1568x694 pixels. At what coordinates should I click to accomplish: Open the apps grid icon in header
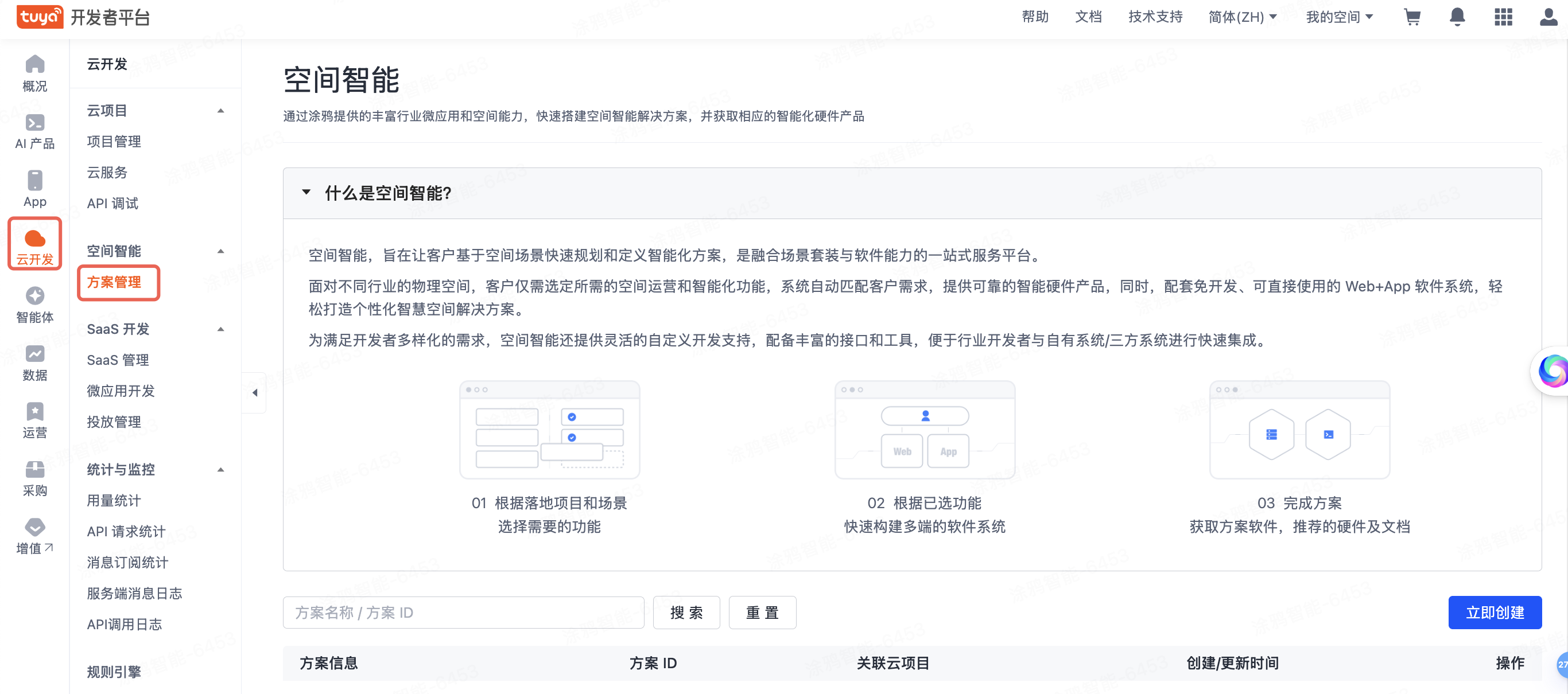1503,17
